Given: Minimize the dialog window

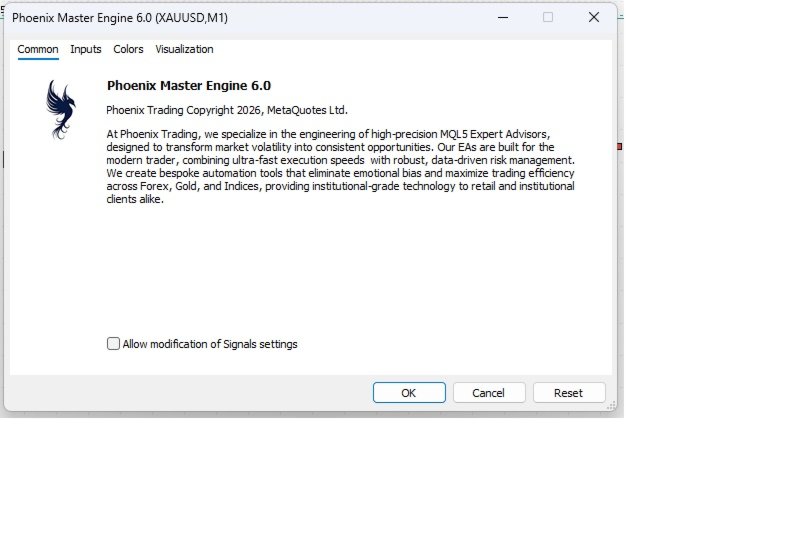Looking at the screenshot, I should [x=503, y=18].
